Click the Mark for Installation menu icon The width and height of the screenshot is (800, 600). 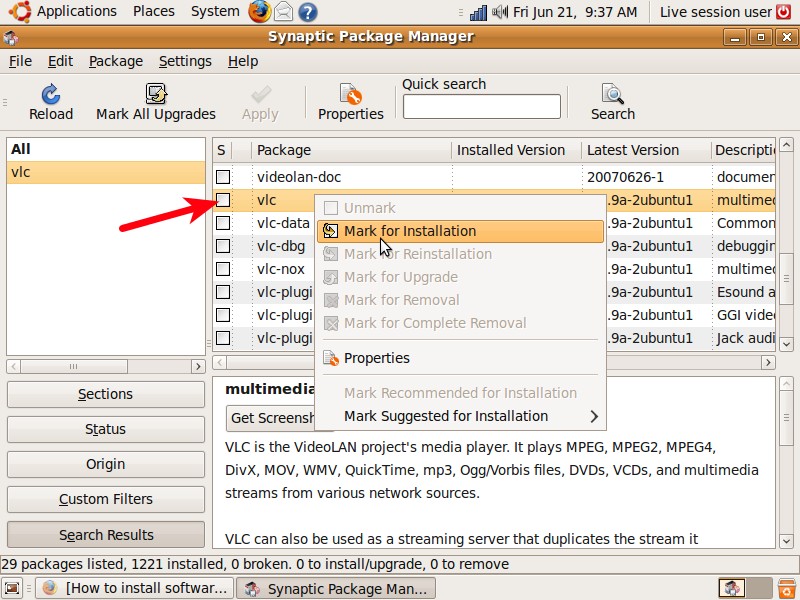[331, 231]
